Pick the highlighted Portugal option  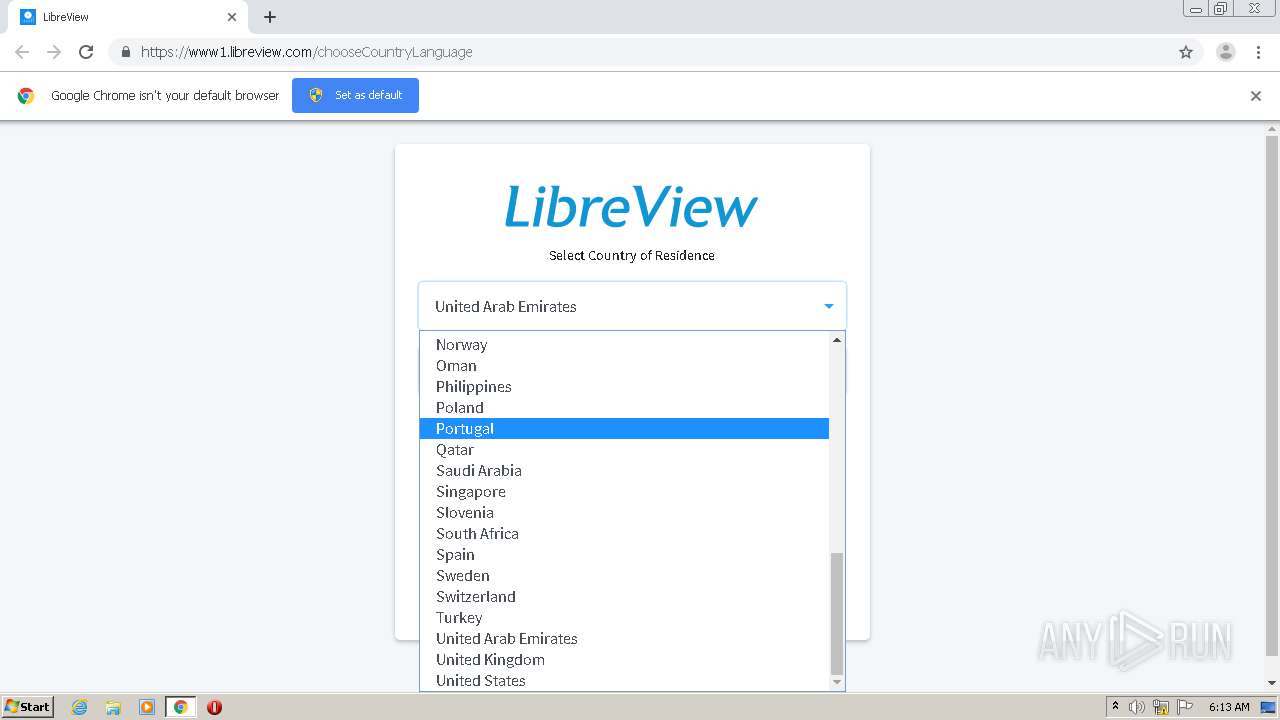pyautogui.click(x=624, y=428)
